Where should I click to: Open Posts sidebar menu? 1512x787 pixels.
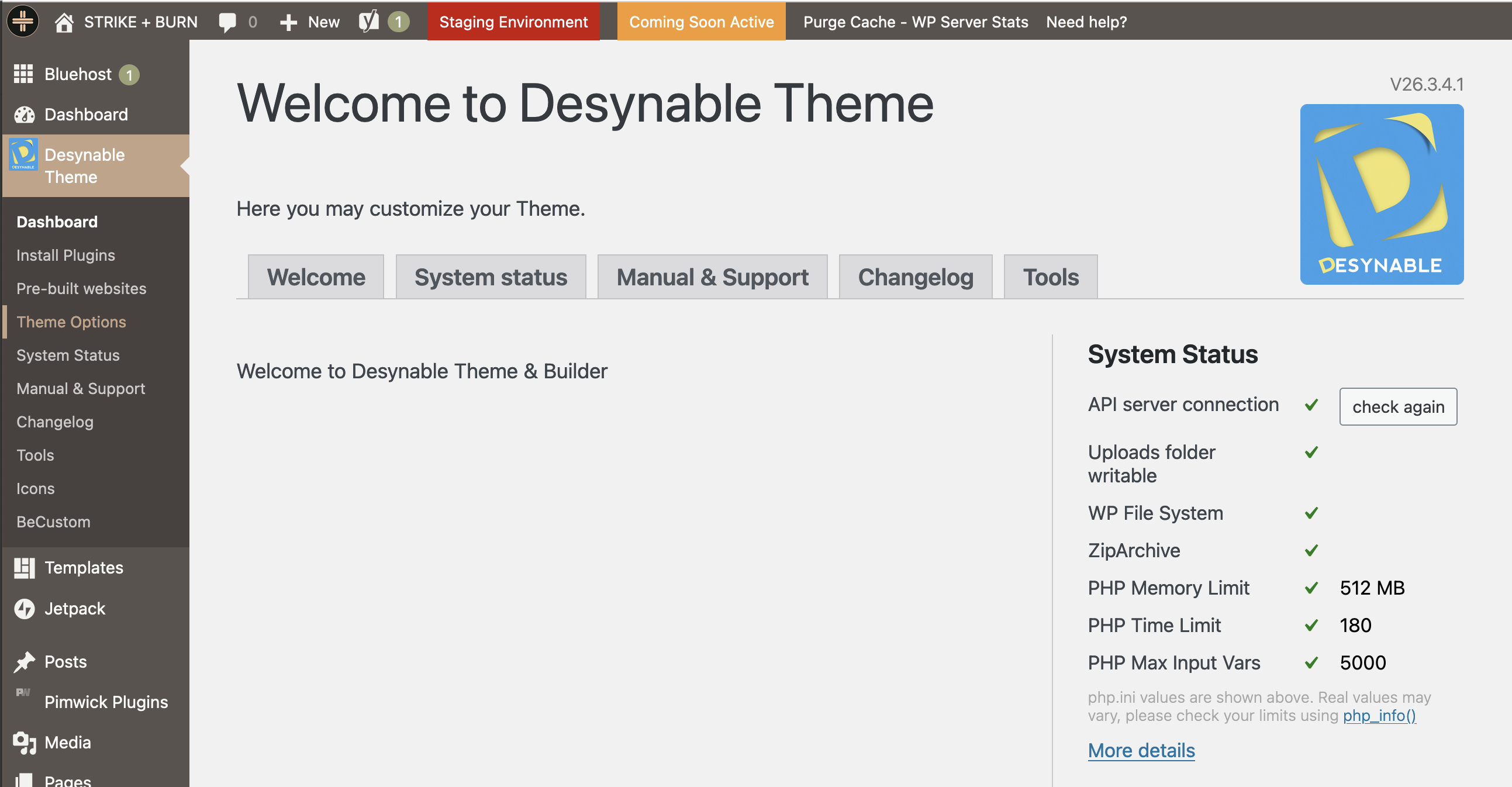point(96,661)
